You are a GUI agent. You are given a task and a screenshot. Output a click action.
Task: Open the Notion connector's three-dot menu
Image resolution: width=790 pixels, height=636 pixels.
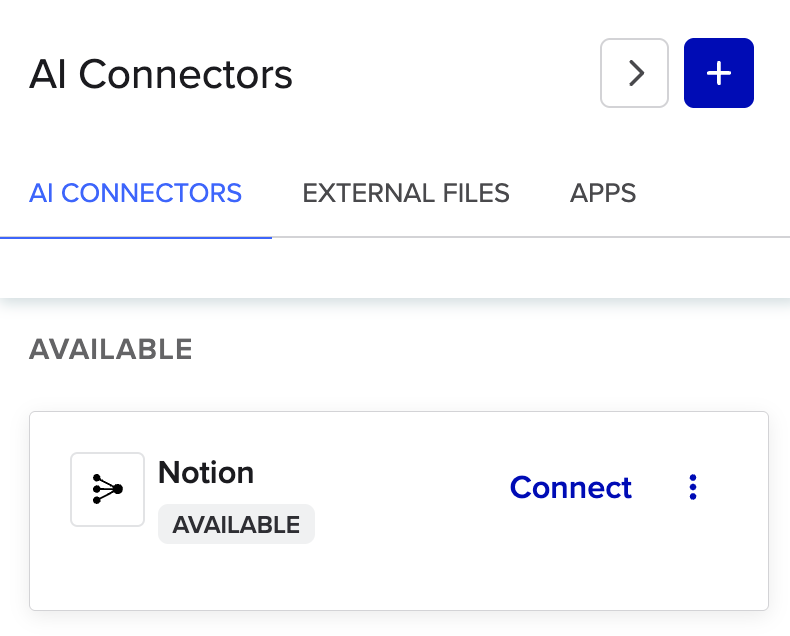click(x=693, y=487)
